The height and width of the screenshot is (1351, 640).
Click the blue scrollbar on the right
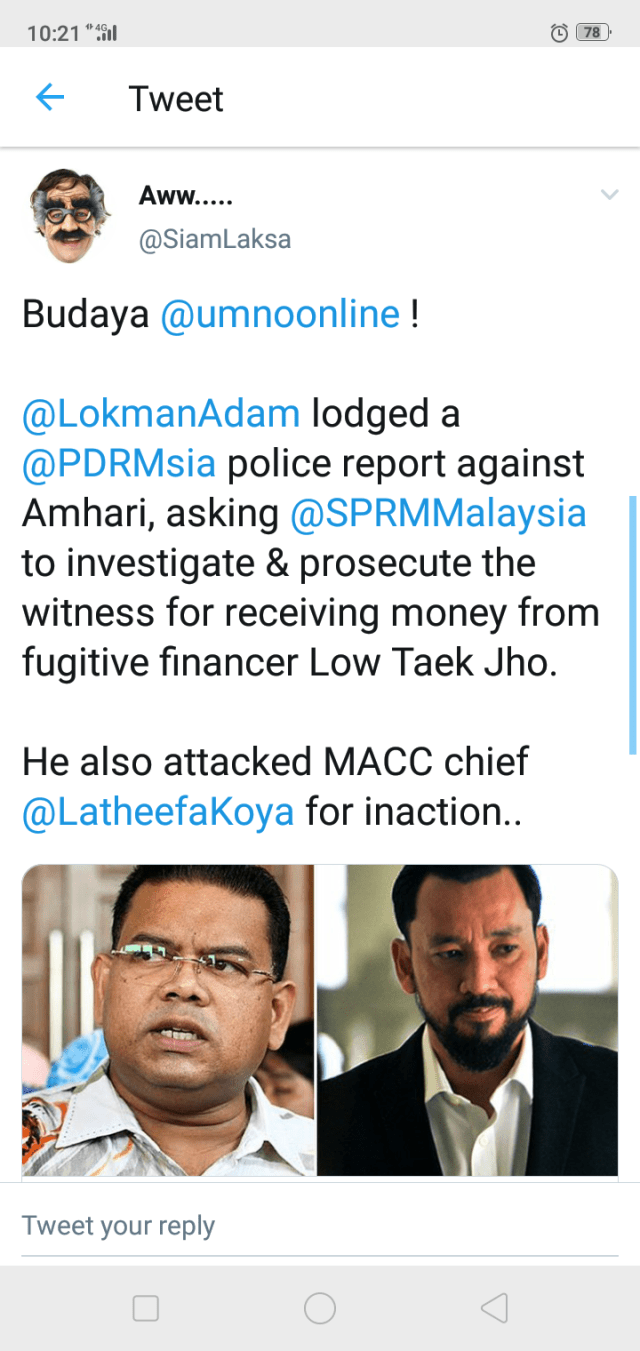coord(632,624)
